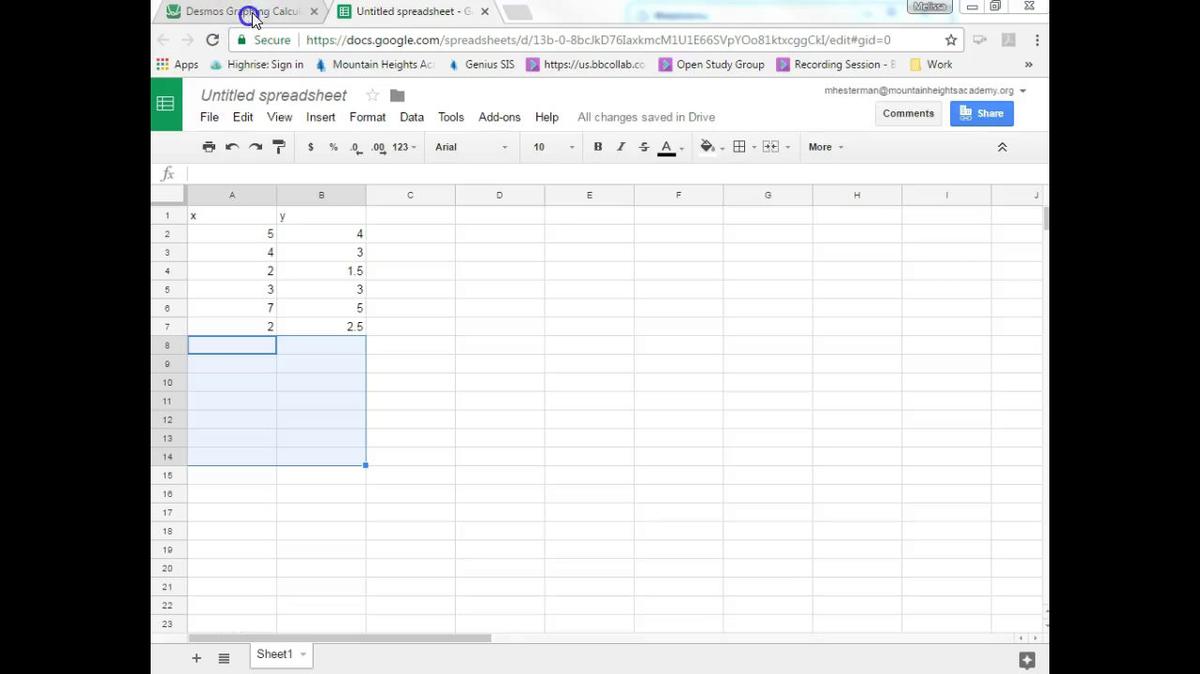Open the Borders tool

[x=739, y=147]
